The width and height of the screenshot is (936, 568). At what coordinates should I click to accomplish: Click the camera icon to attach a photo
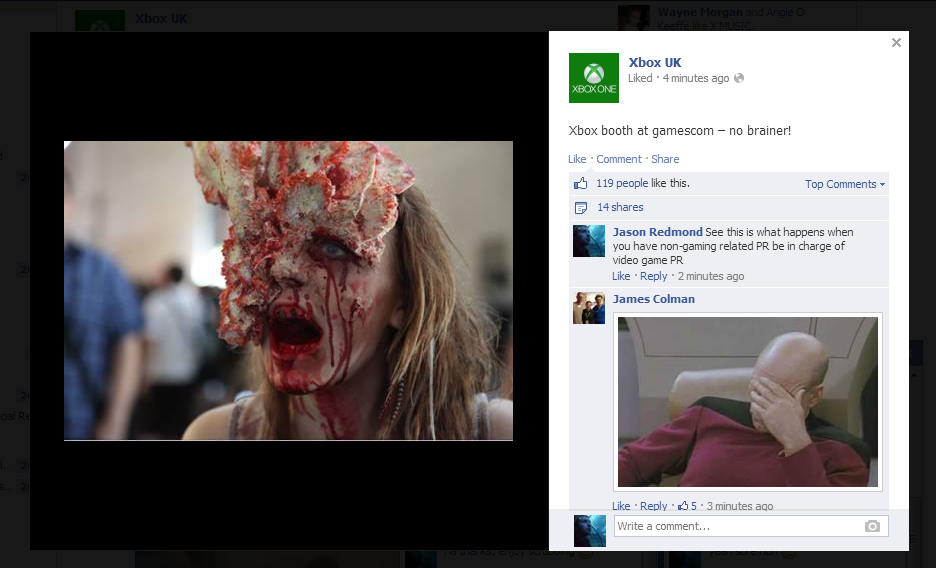(872, 526)
